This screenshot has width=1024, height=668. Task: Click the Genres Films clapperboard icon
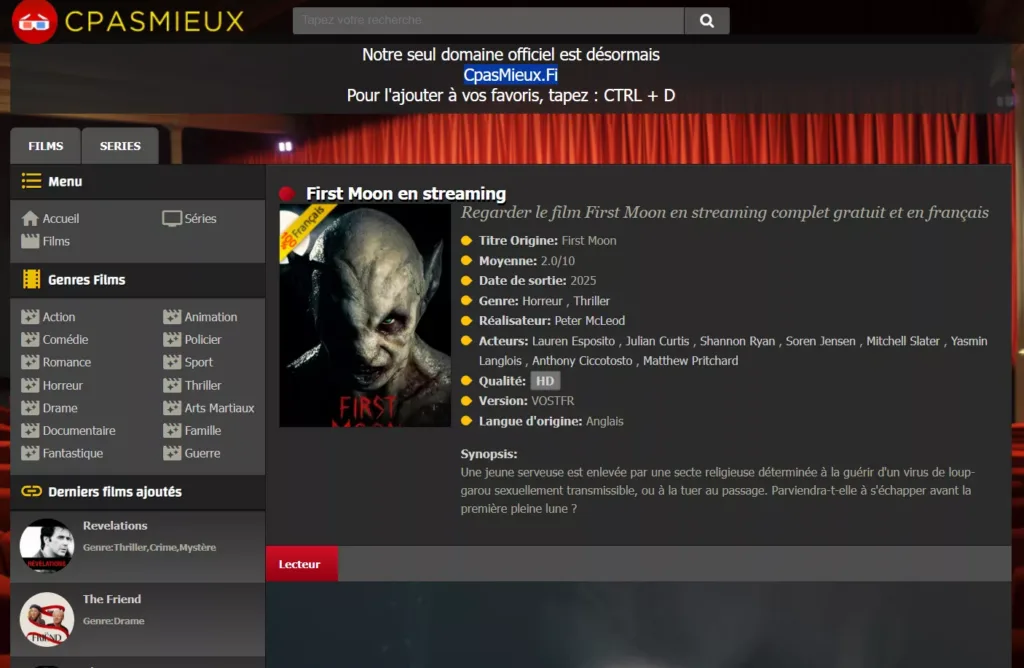pyautogui.click(x=30, y=280)
